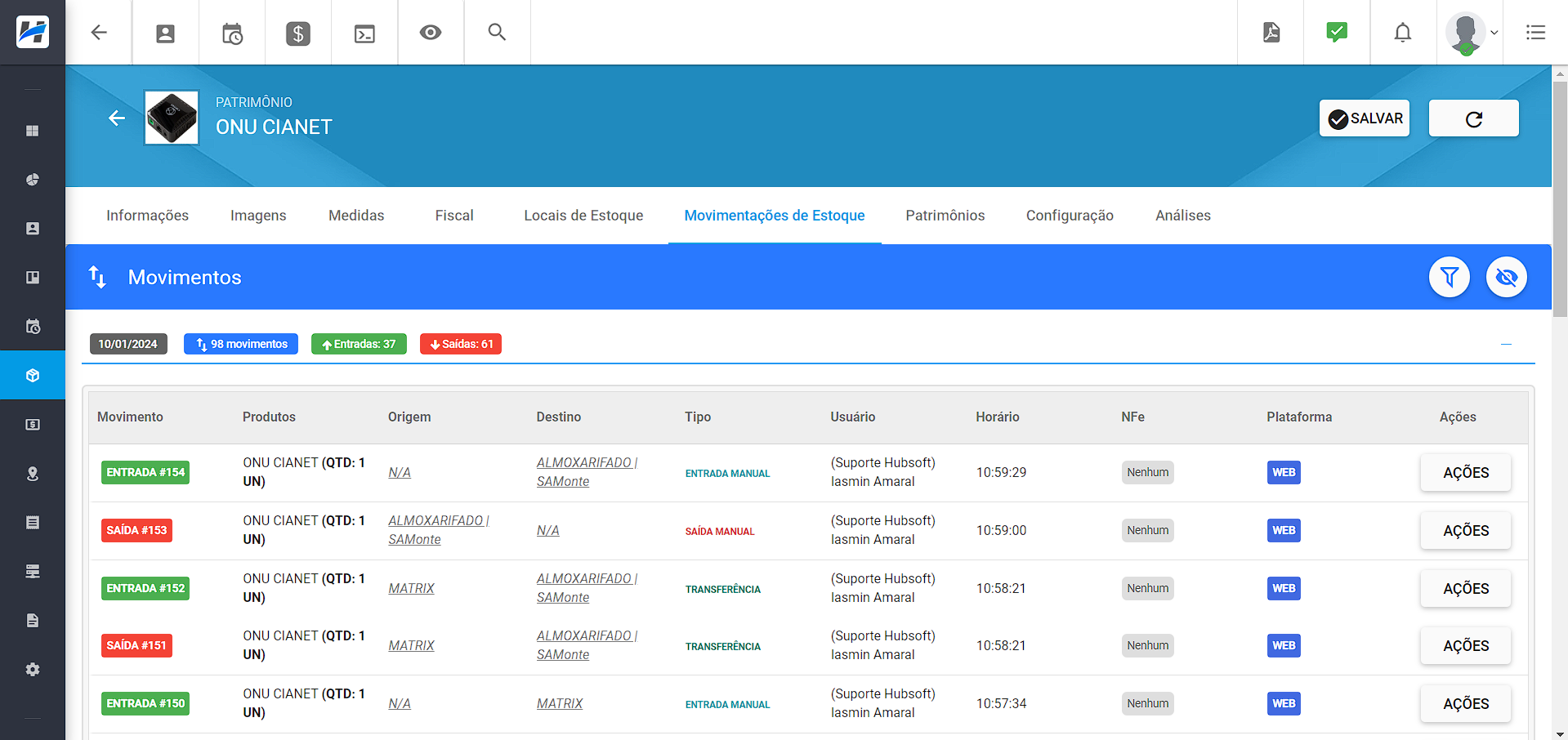Open AÇÕES for ENTRADA #152
The height and width of the screenshot is (740, 1568).
tap(1466, 589)
